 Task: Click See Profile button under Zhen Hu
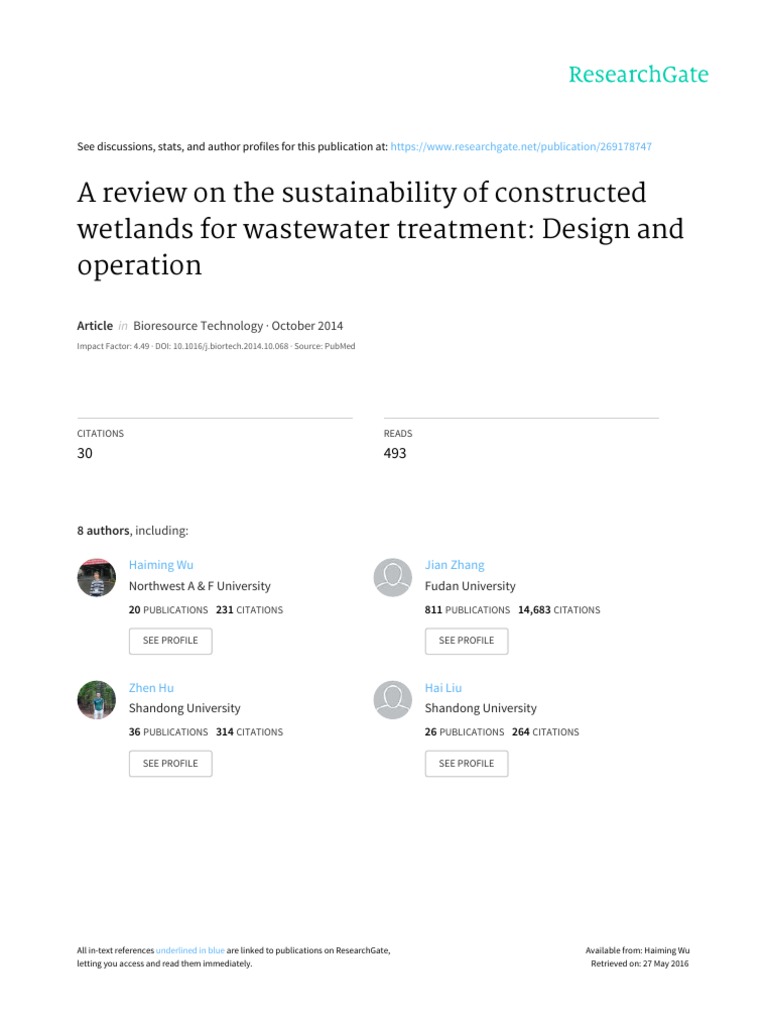pos(170,763)
